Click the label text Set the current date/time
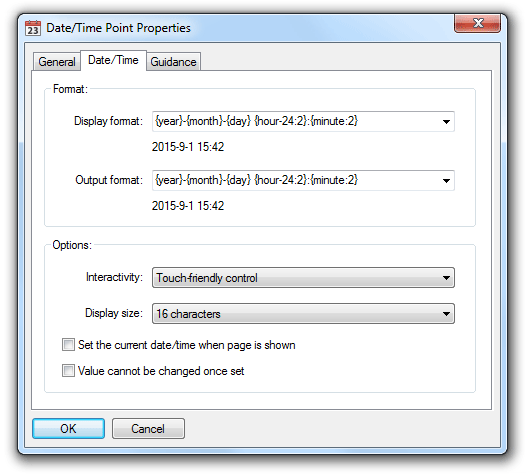The image size is (528, 475). point(187,345)
